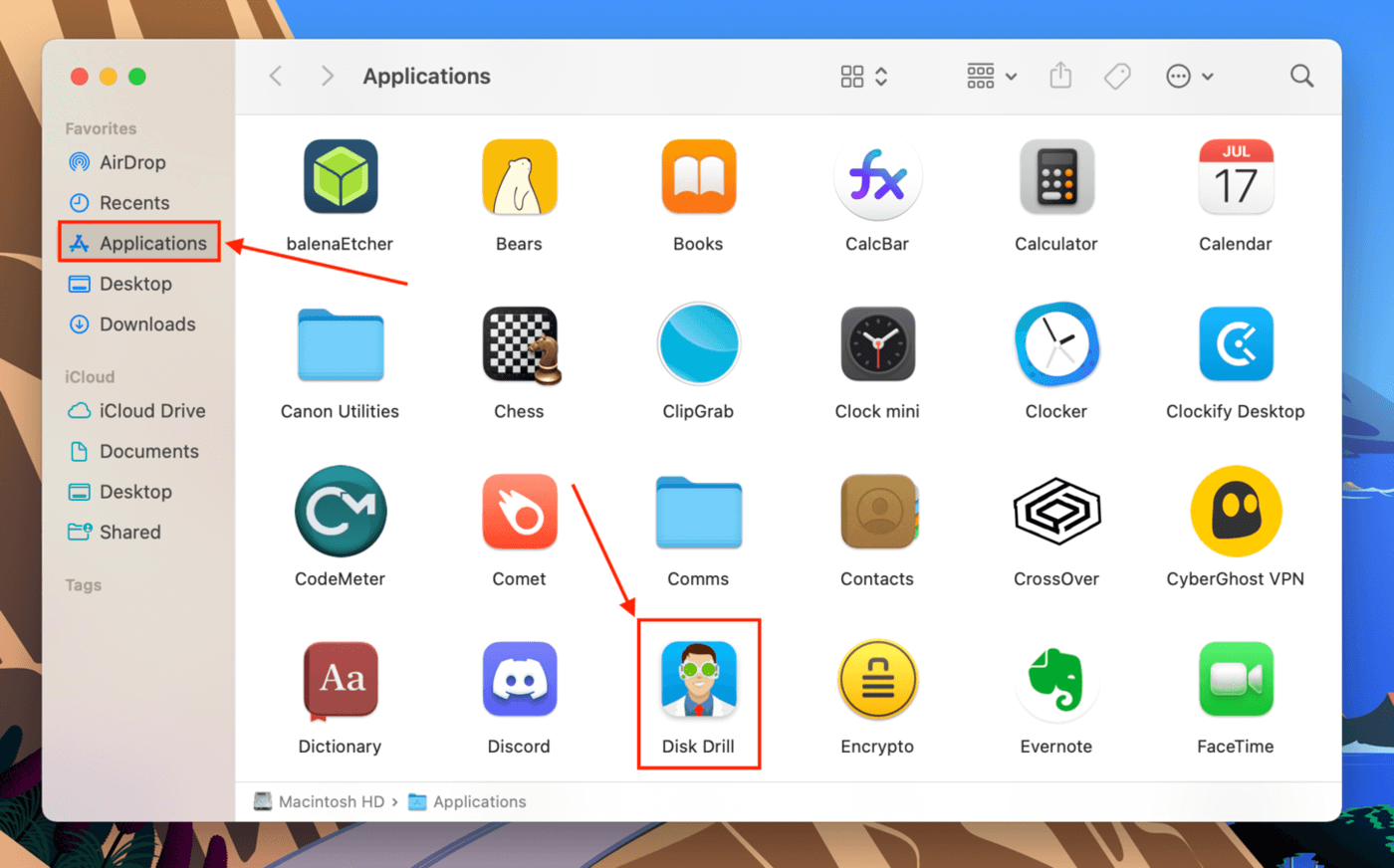The width and height of the screenshot is (1394, 868).
Task: Click the CodeMeter app icon
Action: (x=341, y=512)
